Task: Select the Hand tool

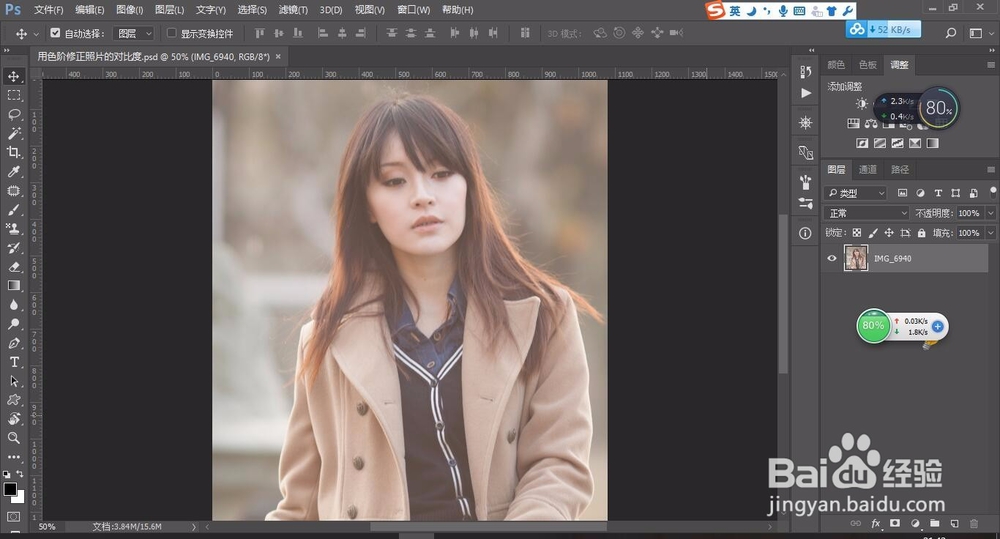Action: point(13,419)
